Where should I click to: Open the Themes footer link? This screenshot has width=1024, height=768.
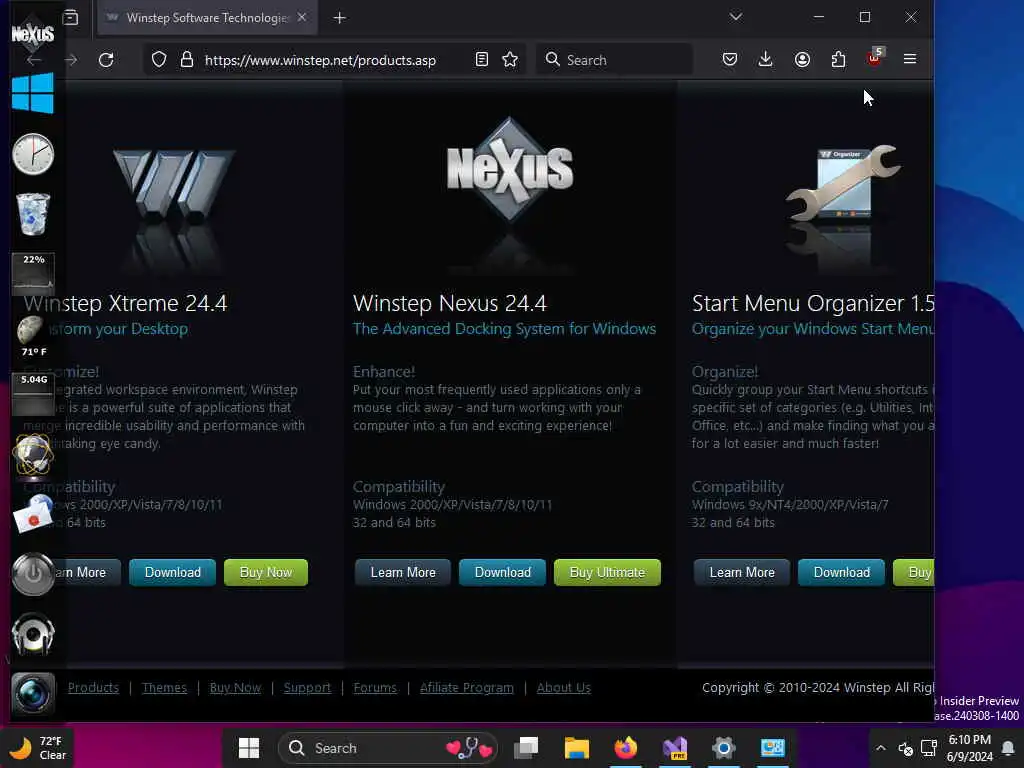point(165,688)
